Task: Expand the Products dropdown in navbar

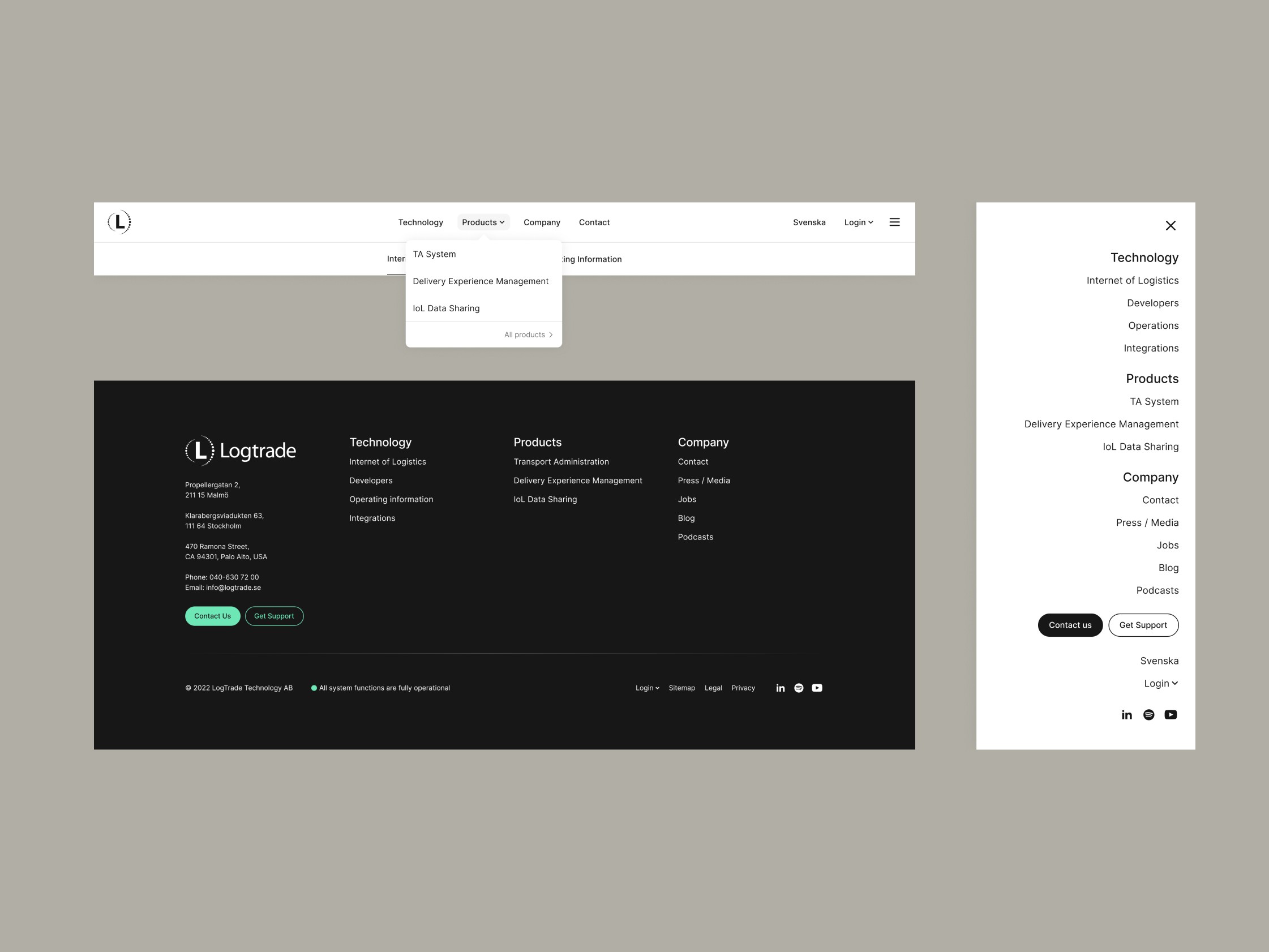Action: 483,222
